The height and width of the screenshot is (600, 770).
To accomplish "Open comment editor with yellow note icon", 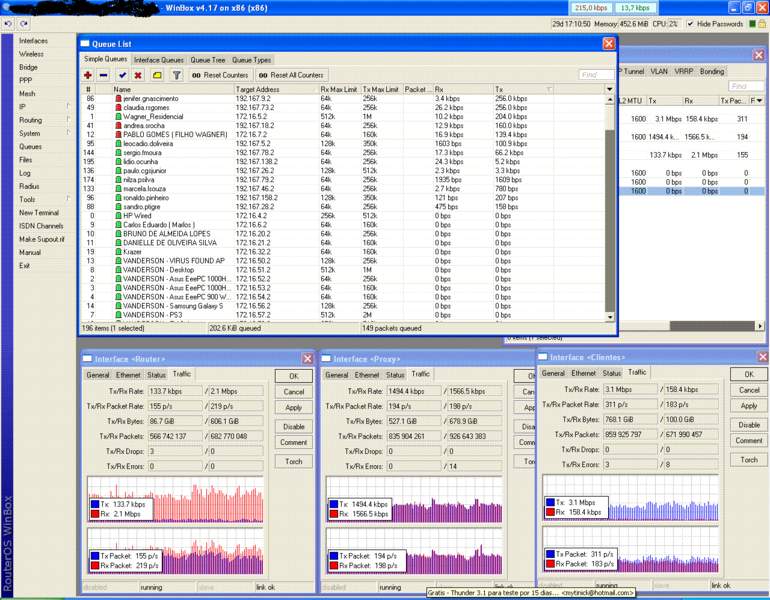I will 157,75.
